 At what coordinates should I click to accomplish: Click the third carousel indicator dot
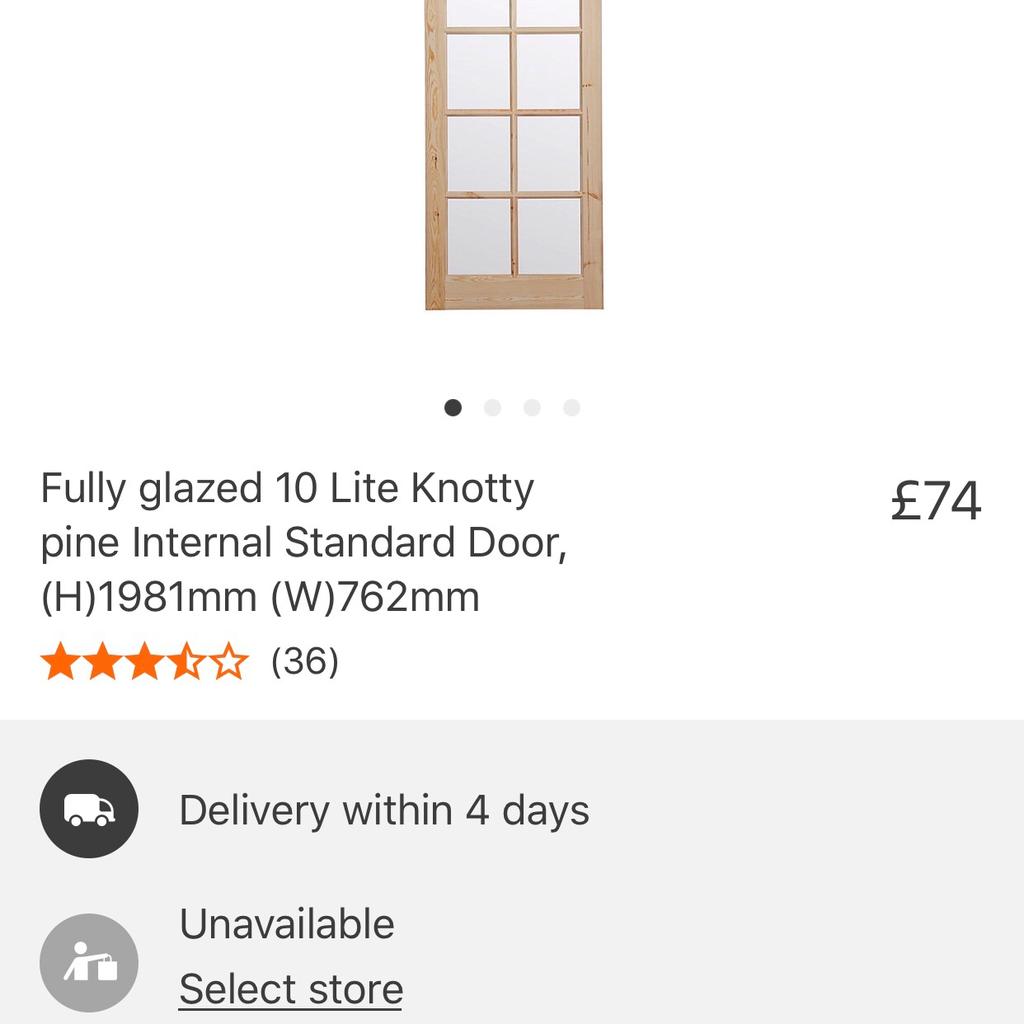click(x=531, y=408)
